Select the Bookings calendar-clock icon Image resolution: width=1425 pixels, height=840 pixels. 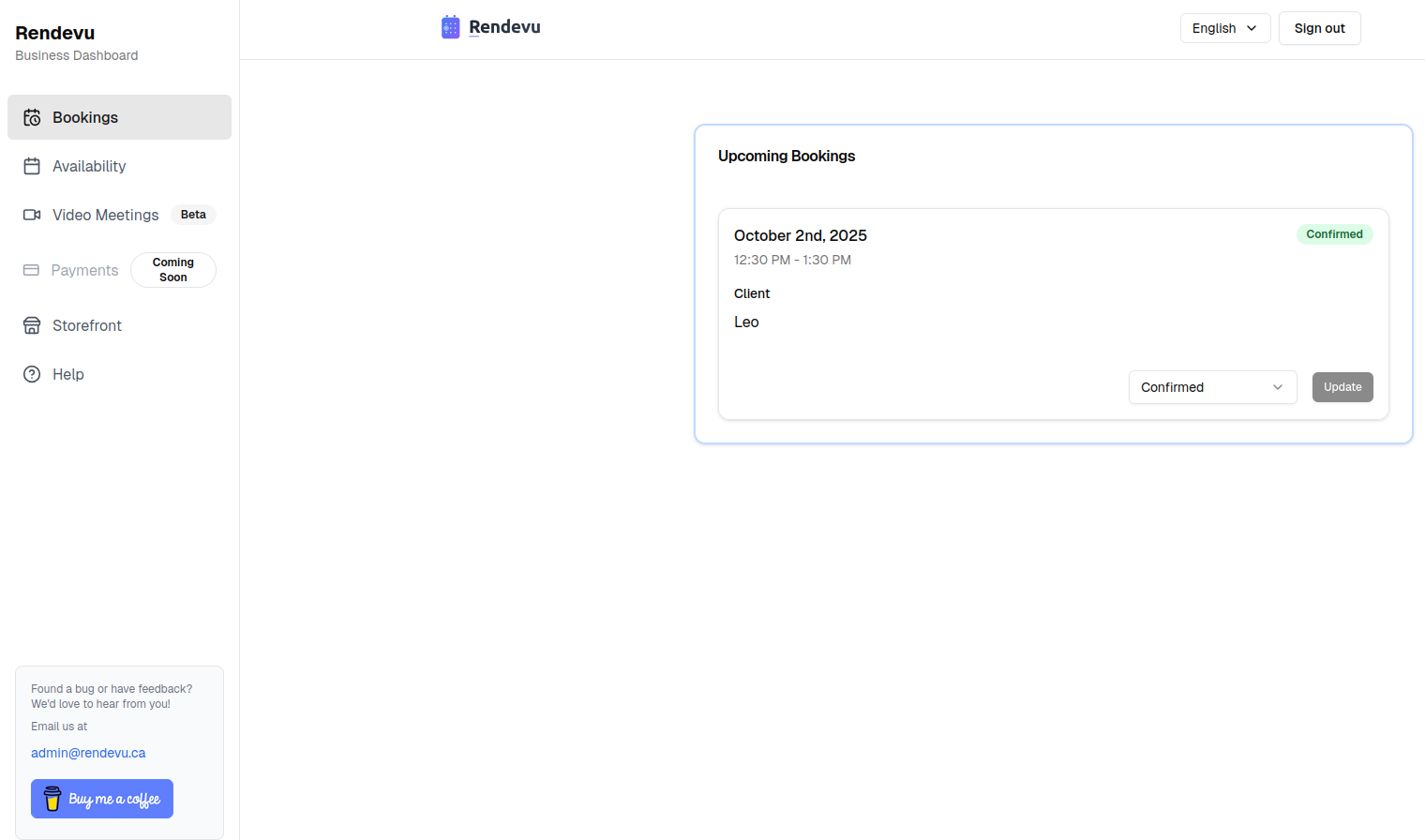[x=32, y=116]
